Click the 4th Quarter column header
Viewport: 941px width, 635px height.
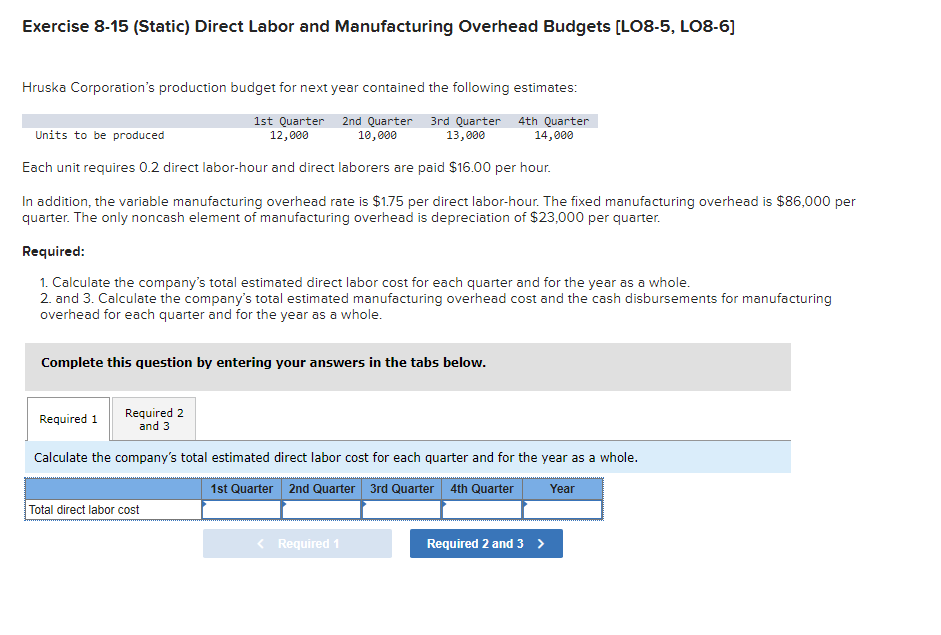tap(481, 489)
